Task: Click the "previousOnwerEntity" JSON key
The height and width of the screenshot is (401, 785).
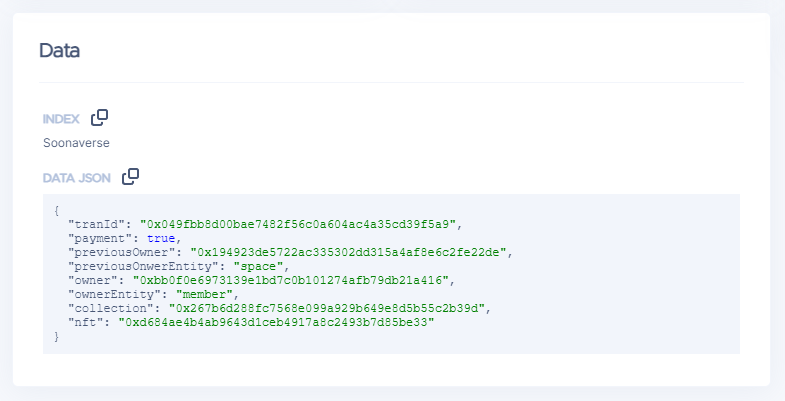Action: [x=144, y=266]
